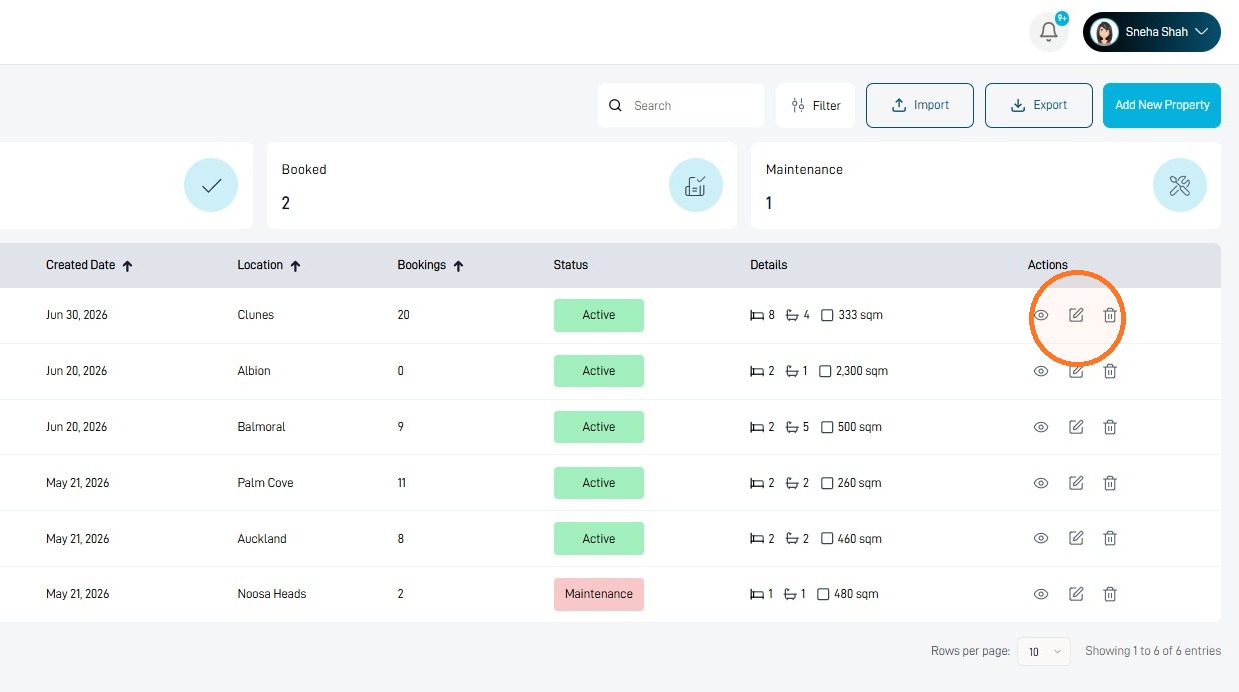Click the Export button
This screenshot has width=1239, height=692.
click(x=1039, y=105)
